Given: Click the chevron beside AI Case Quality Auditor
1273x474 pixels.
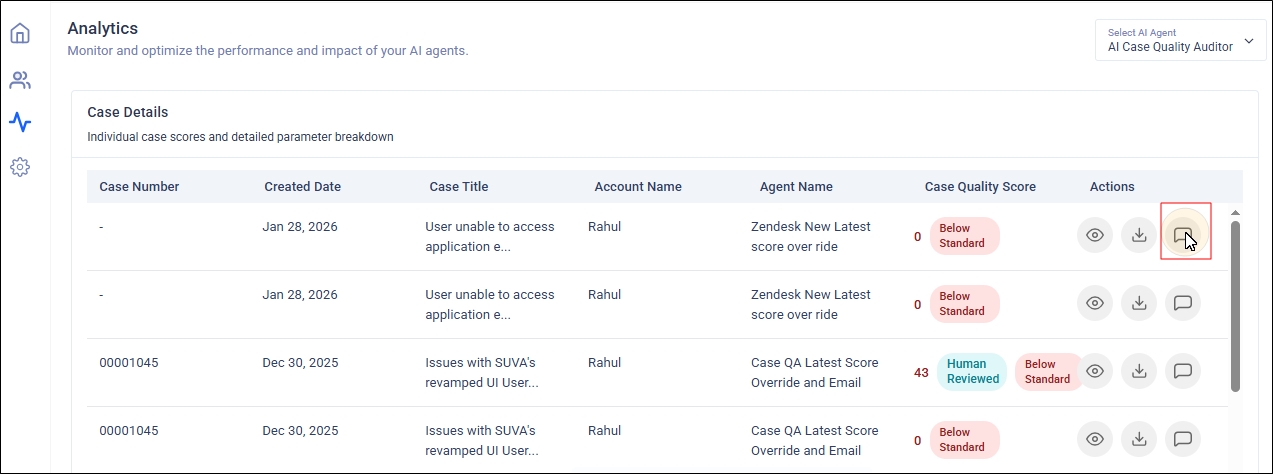Looking at the screenshot, I should [1249, 42].
